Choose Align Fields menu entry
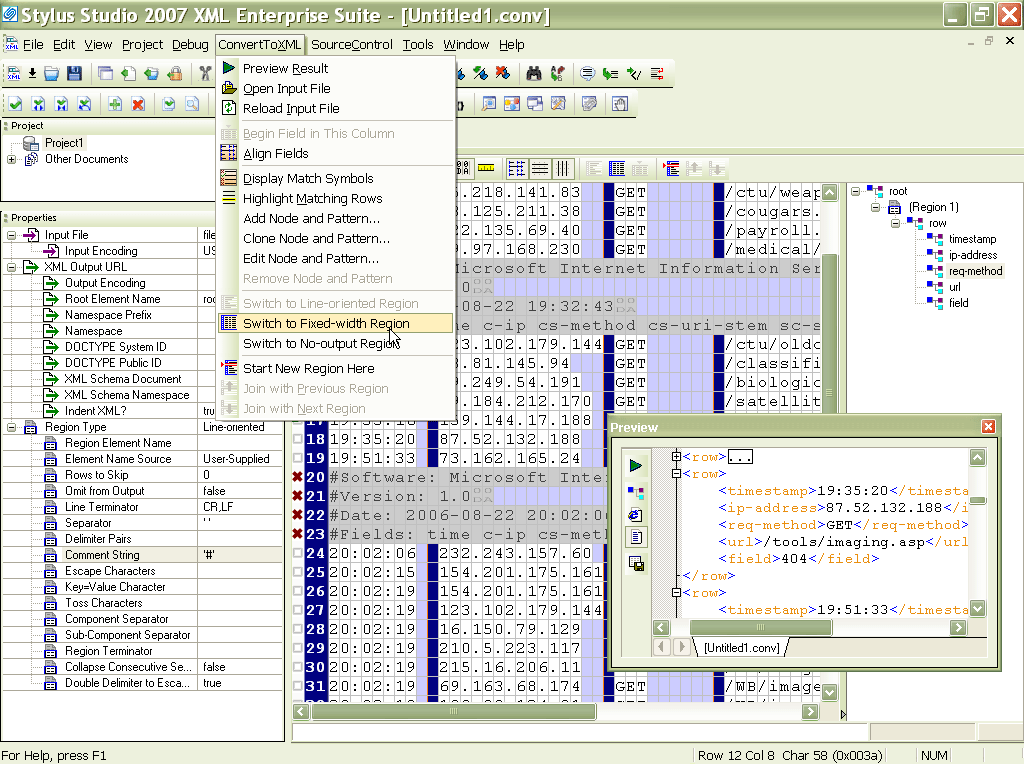This screenshot has height=764, width=1024. tap(335, 153)
